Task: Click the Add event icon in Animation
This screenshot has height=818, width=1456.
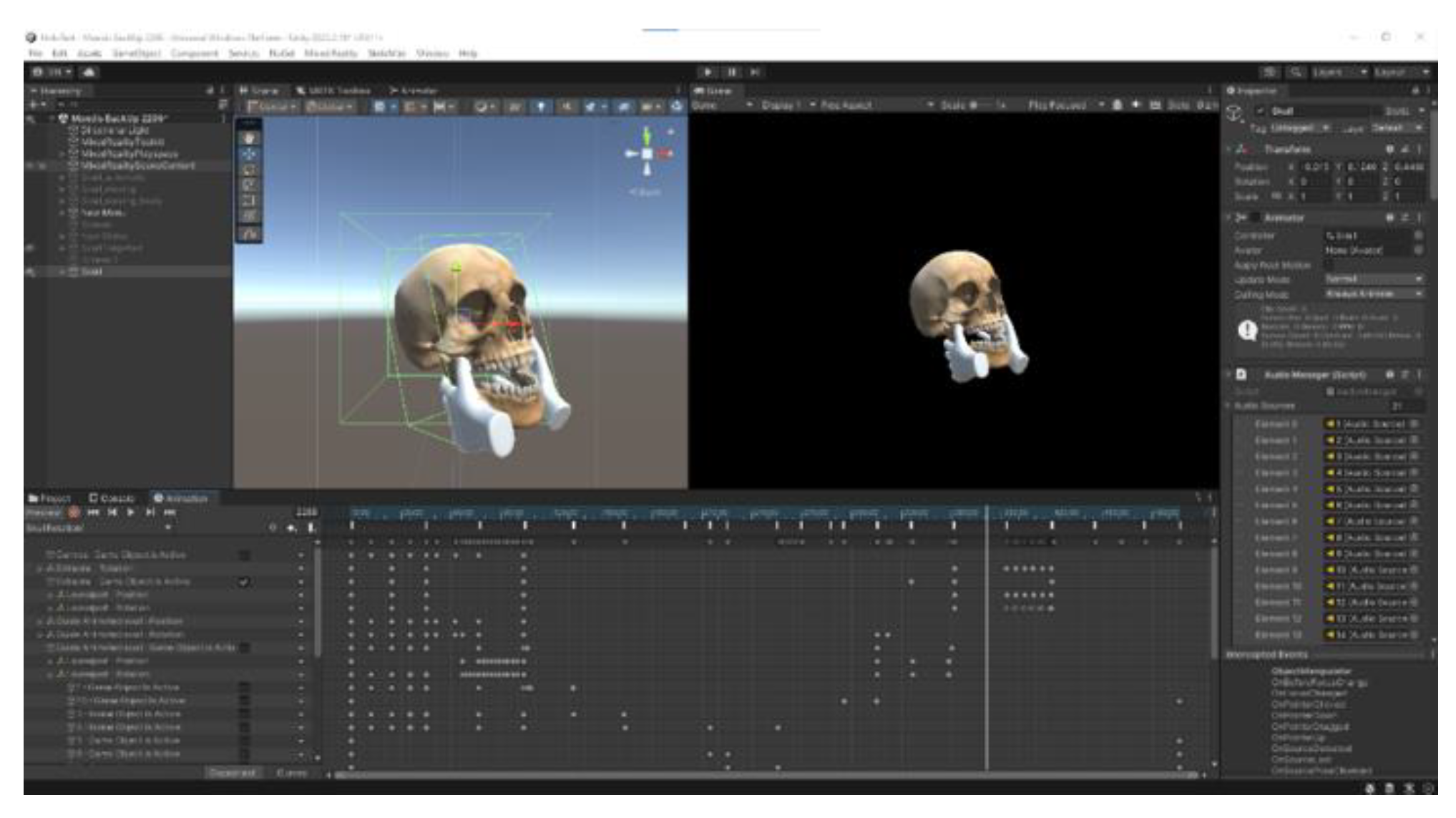Action: (x=311, y=528)
